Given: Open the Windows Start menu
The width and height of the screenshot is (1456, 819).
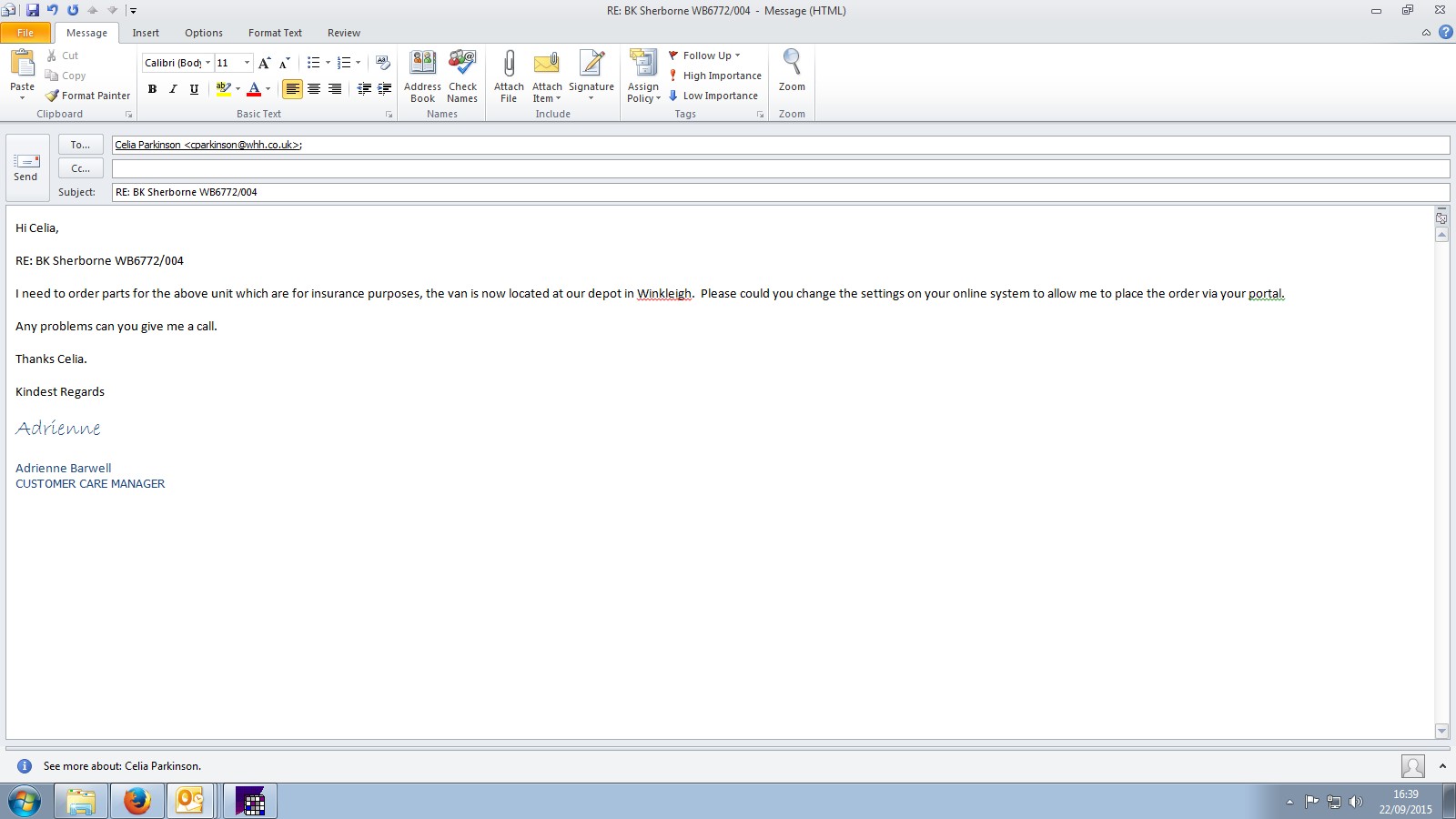Looking at the screenshot, I should 25,802.
